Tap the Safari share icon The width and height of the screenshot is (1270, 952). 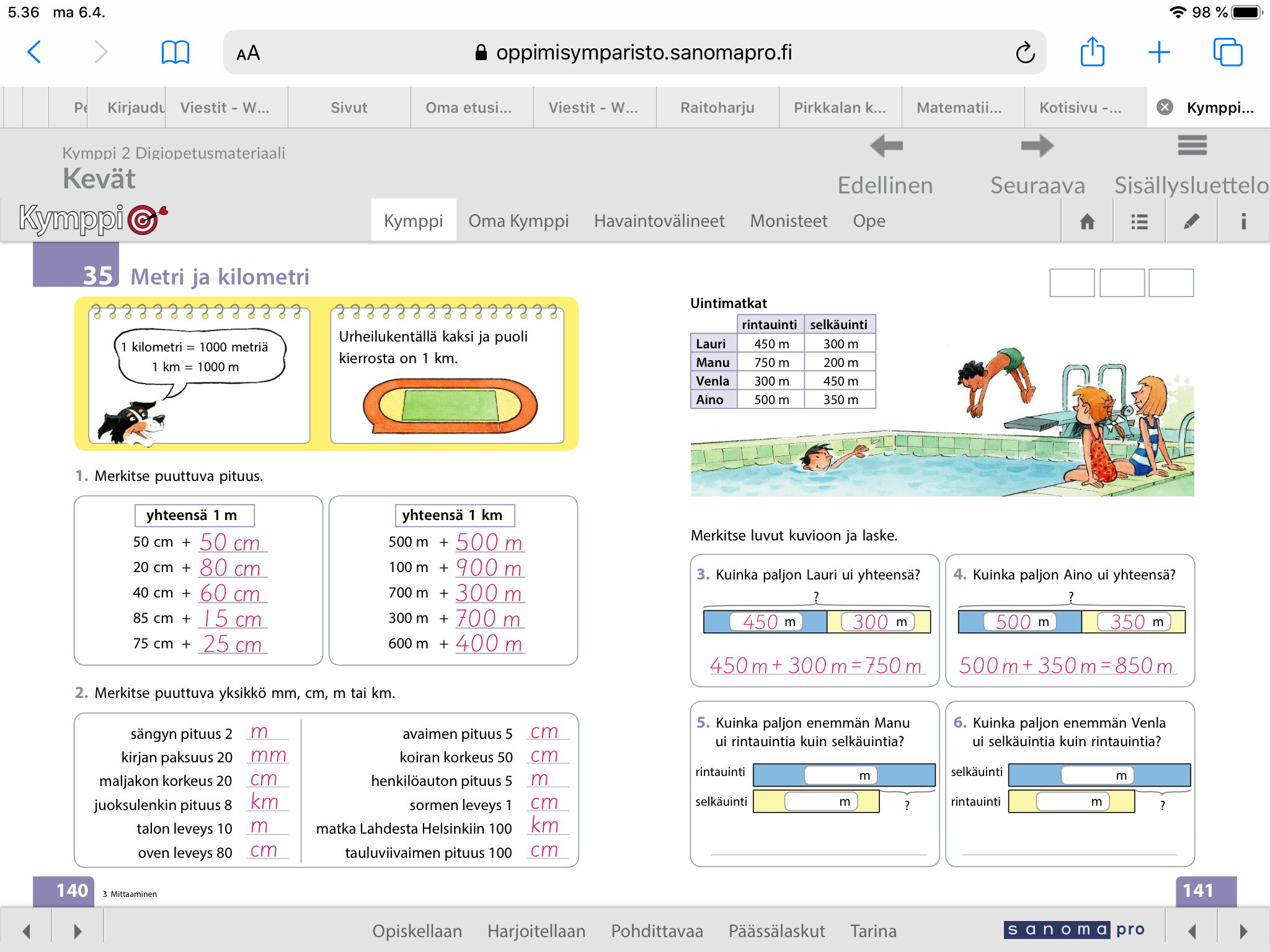[x=1092, y=52]
